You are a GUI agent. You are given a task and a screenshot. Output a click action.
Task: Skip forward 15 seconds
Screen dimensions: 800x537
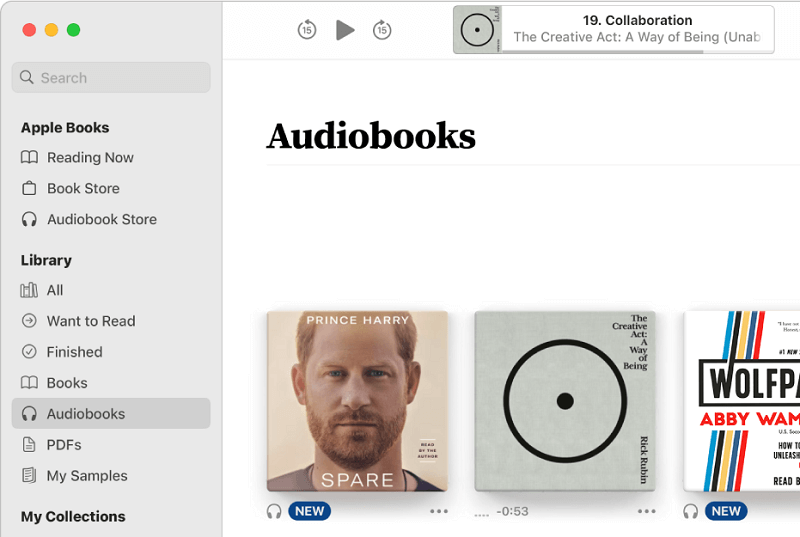click(x=382, y=30)
